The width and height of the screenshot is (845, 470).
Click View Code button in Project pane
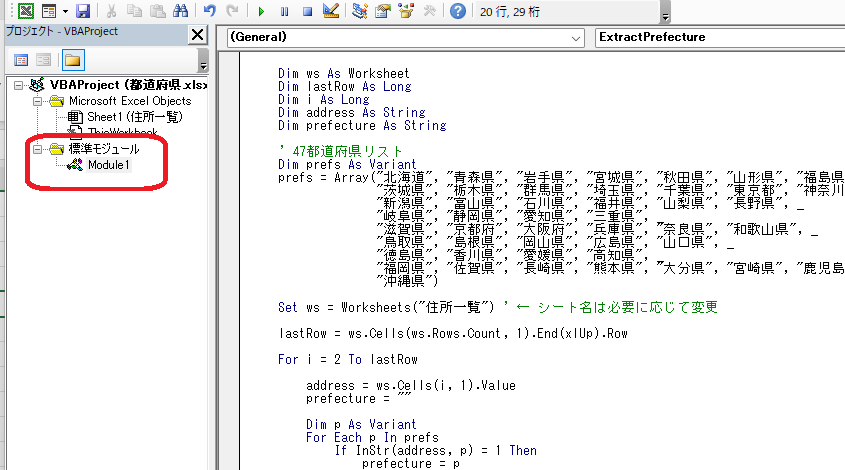point(20,59)
